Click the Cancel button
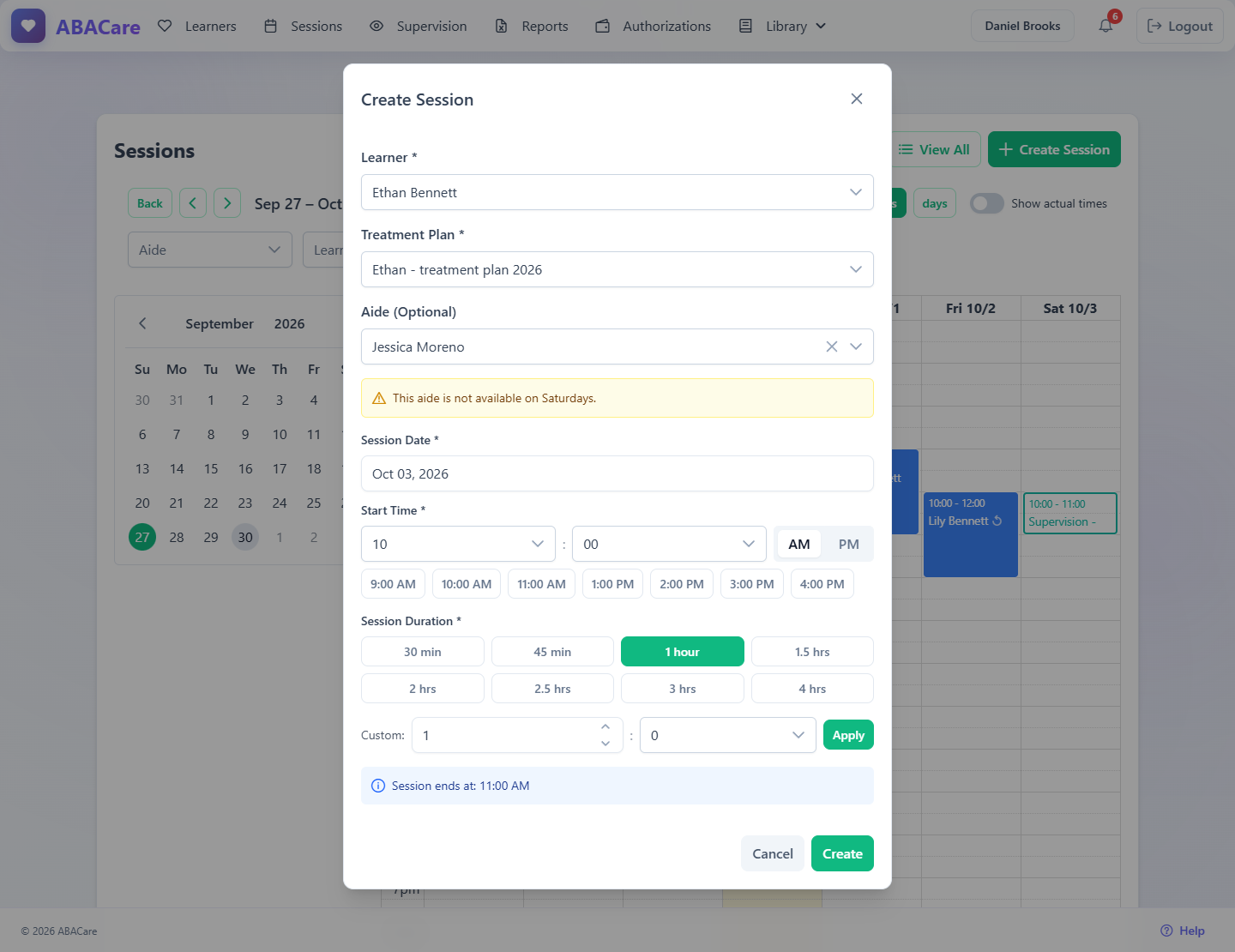Screen dimensions: 1235x952 tap(772, 853)
